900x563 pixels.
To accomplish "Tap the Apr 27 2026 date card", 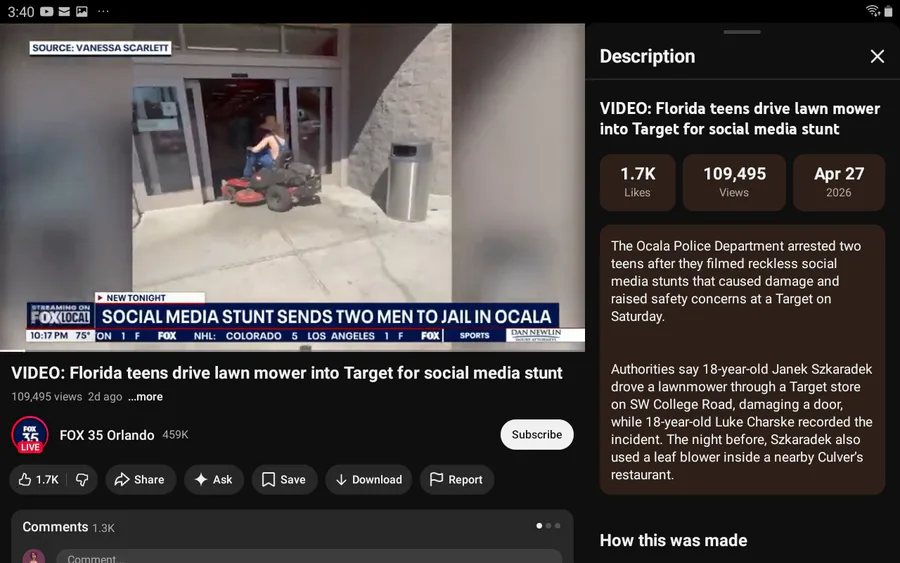I will 839,182.
